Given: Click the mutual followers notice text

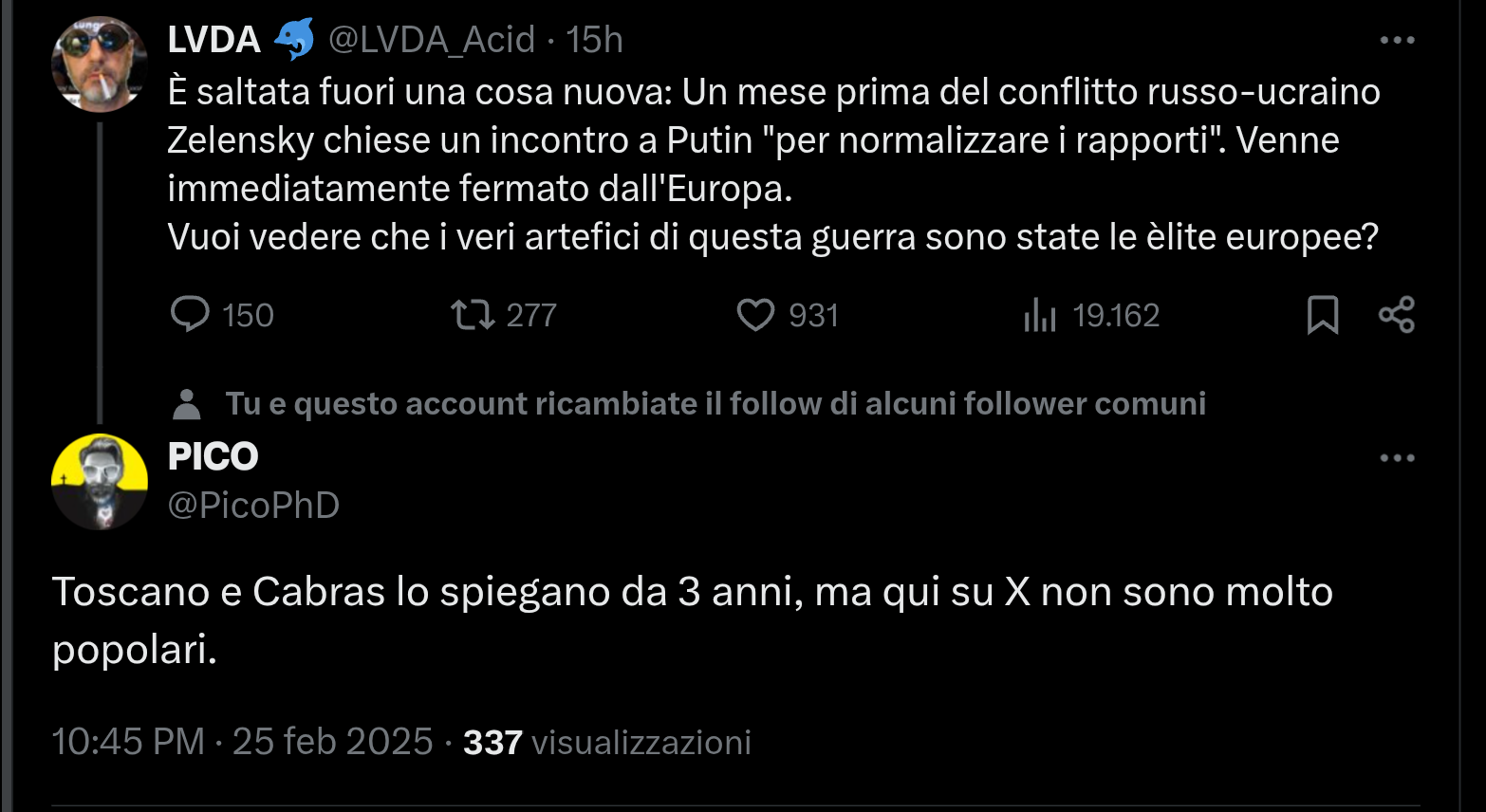Looking at the screenshot, I should pyautogui.click(x=715, y=402).
